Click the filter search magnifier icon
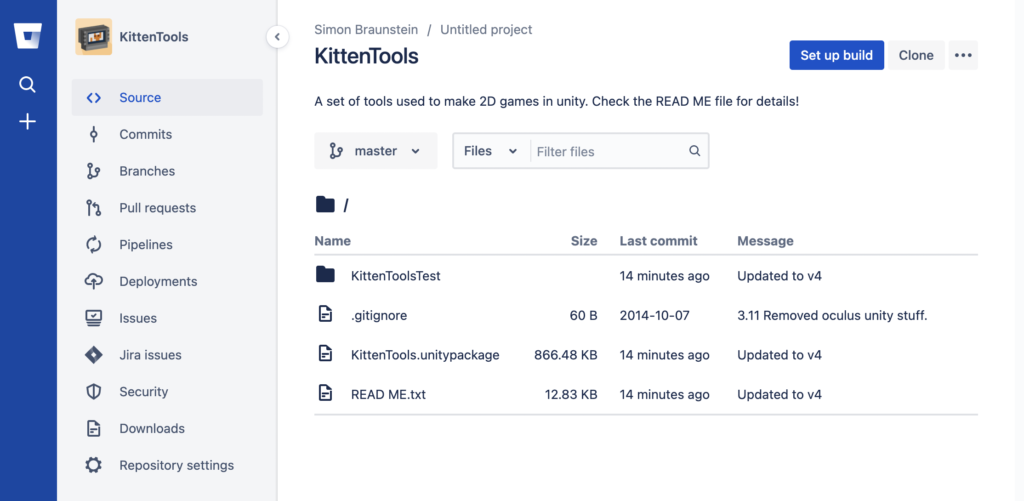 695,151
